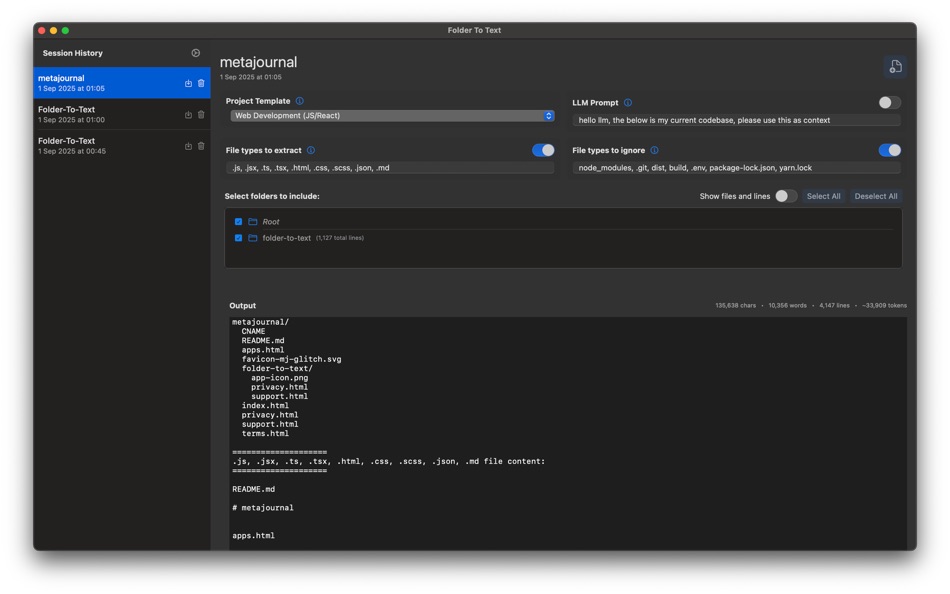Screen dimensions: 950x594
Task: Toggle Show files and lines switch
Action: coord(786,196)
